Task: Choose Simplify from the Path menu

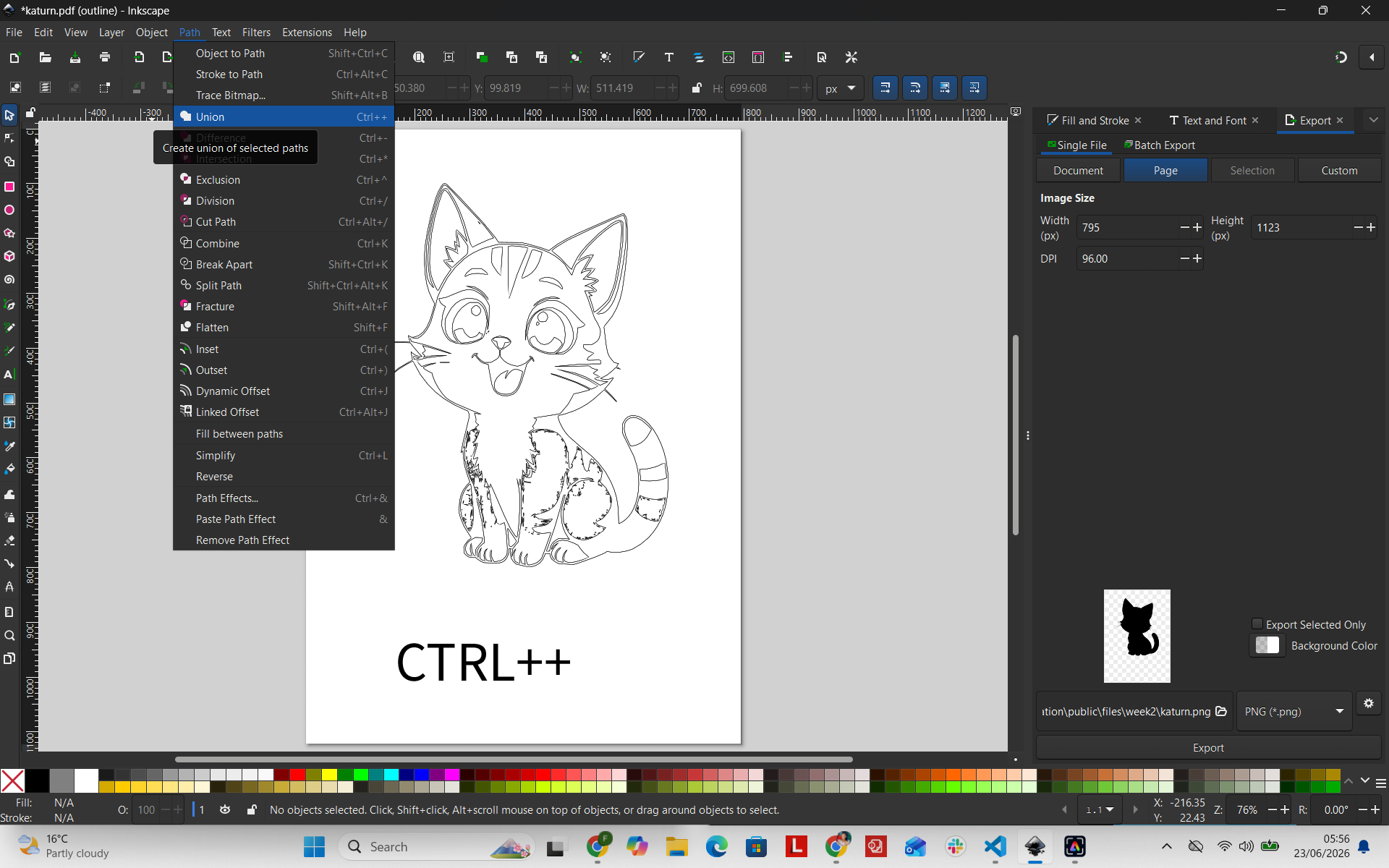Action: coord(284,455)
